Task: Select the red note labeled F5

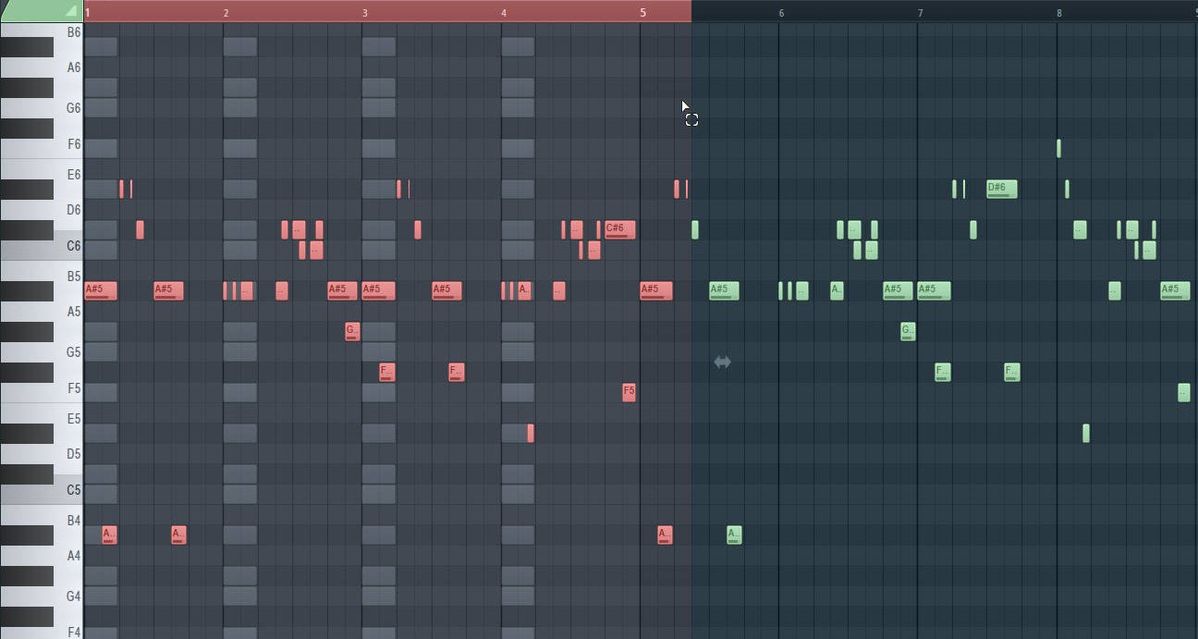Action: point(628,392)
